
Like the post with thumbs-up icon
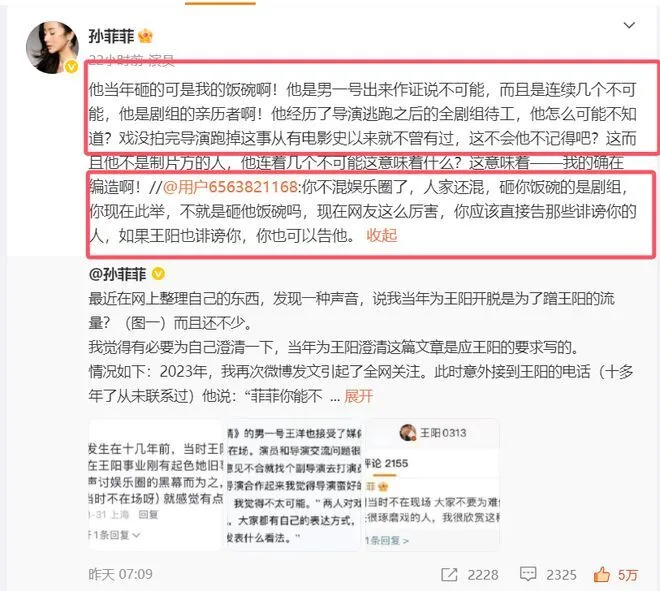tap(602, 574)
